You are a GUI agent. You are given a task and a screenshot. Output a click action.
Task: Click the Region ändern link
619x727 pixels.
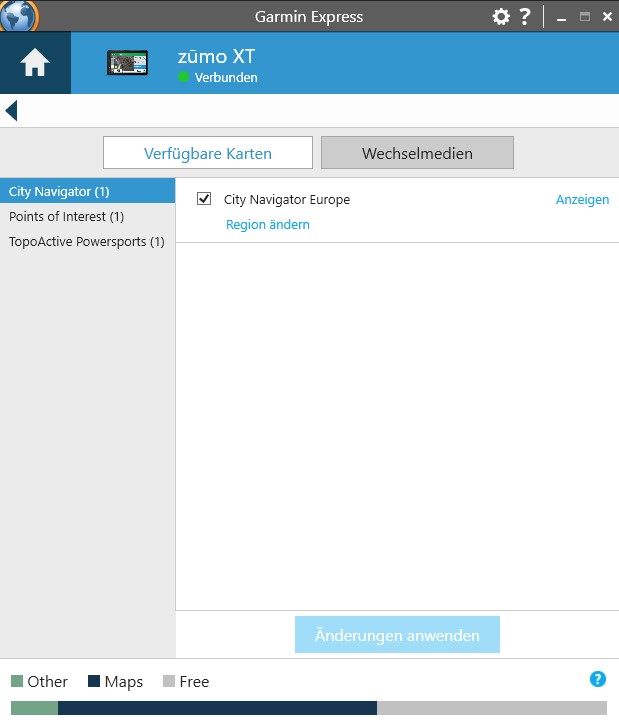267,224
